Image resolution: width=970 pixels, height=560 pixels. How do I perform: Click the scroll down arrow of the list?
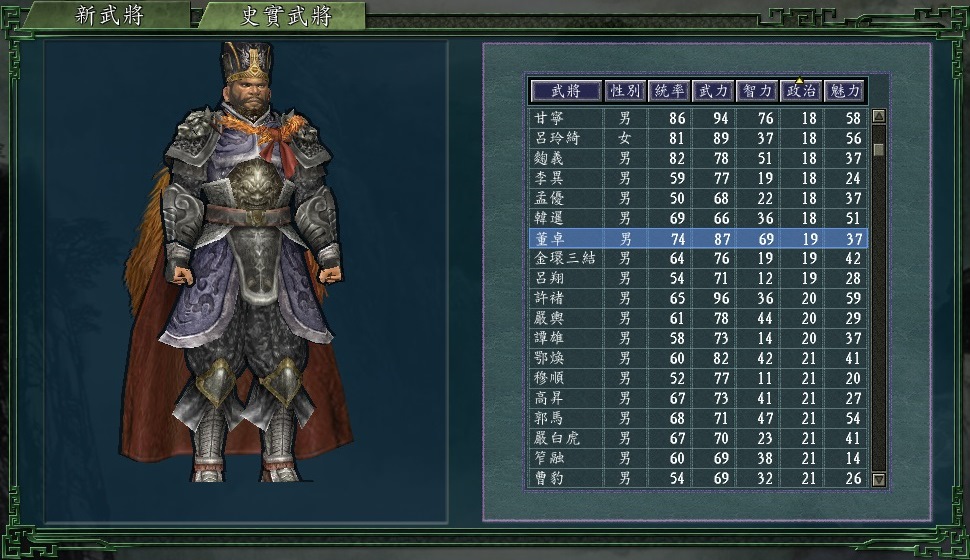[878, 480]
